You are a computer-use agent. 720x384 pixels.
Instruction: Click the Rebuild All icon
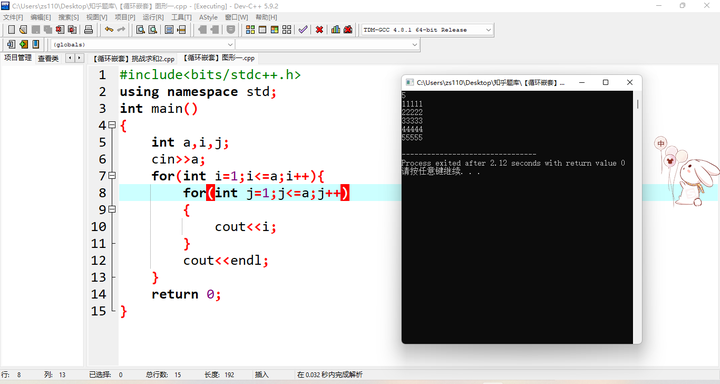(x=287, y=29)
